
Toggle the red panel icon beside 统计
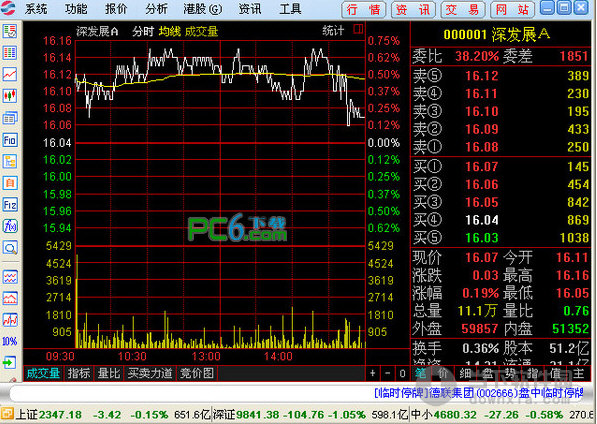[x=358, y=29]
